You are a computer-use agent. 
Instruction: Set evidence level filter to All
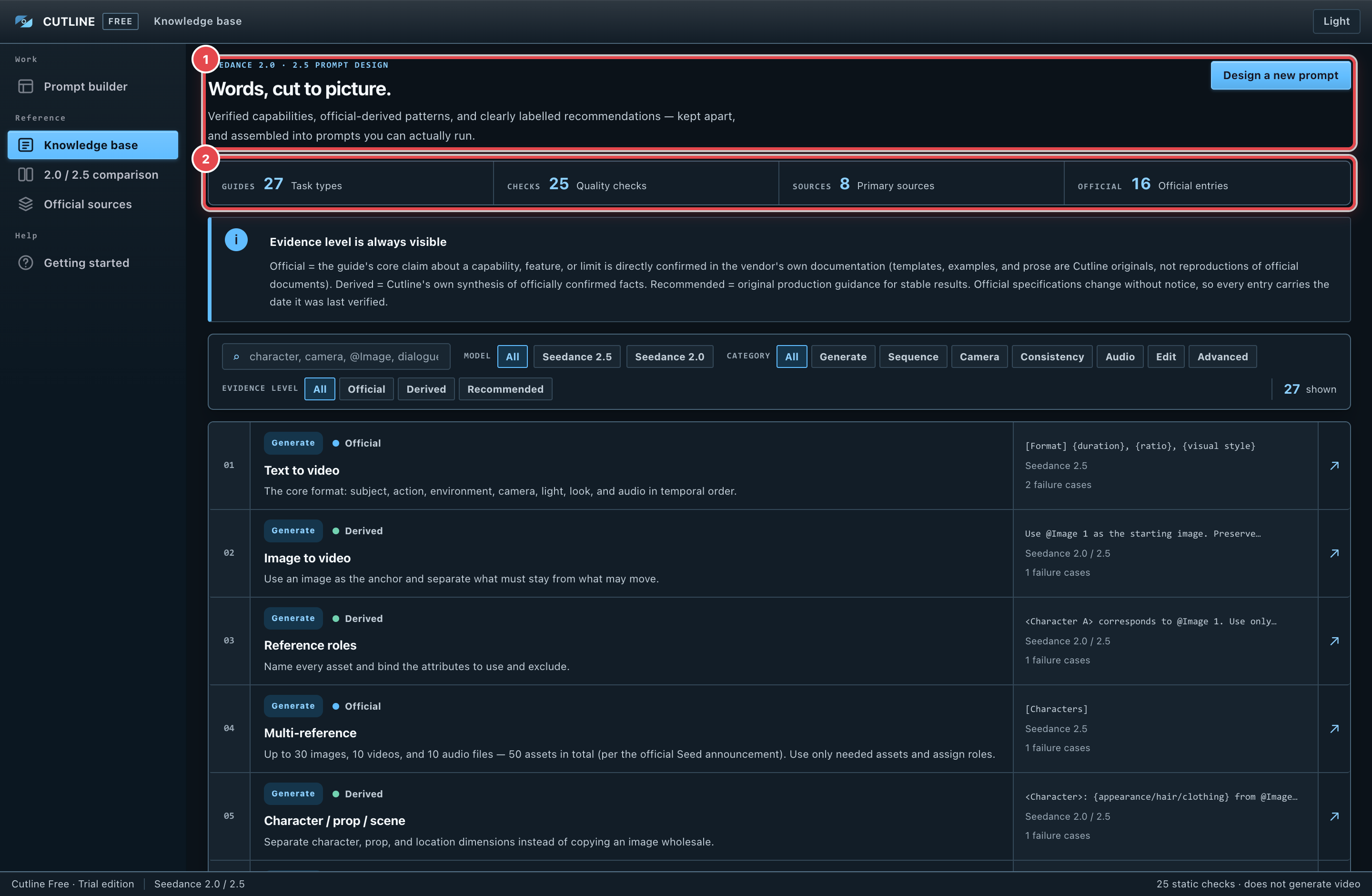[x=320, y=389]
